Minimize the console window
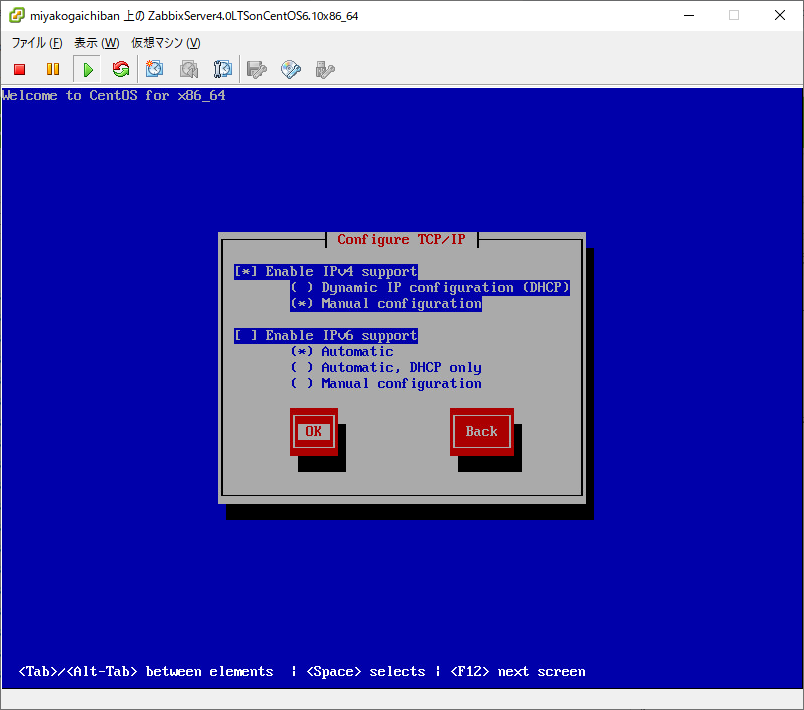The image size is (804, 710). [x=689, y=15]
